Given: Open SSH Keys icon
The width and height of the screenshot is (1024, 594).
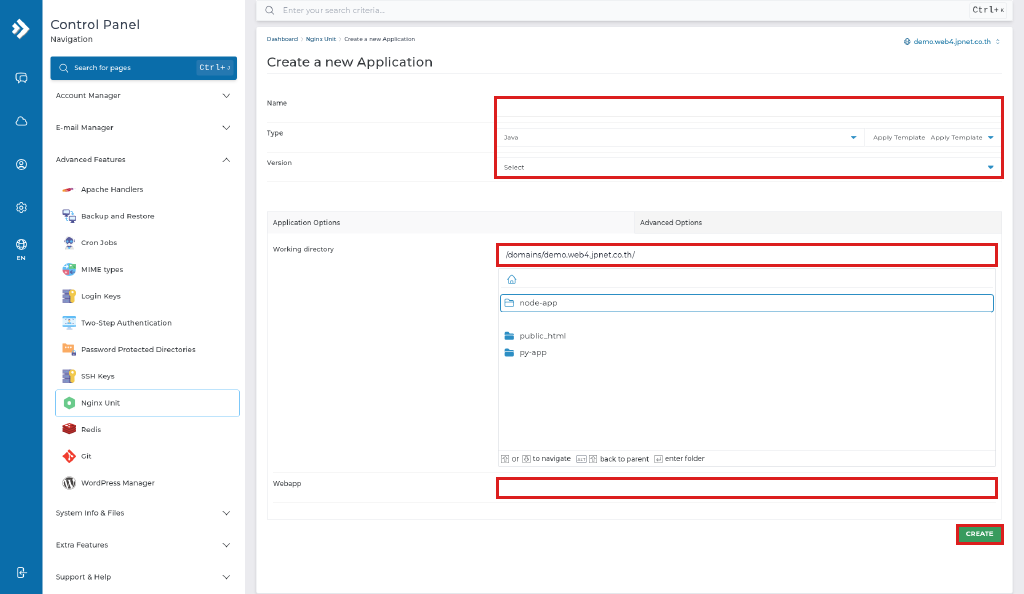Looking at the screenshot, I should coord(69,376).
